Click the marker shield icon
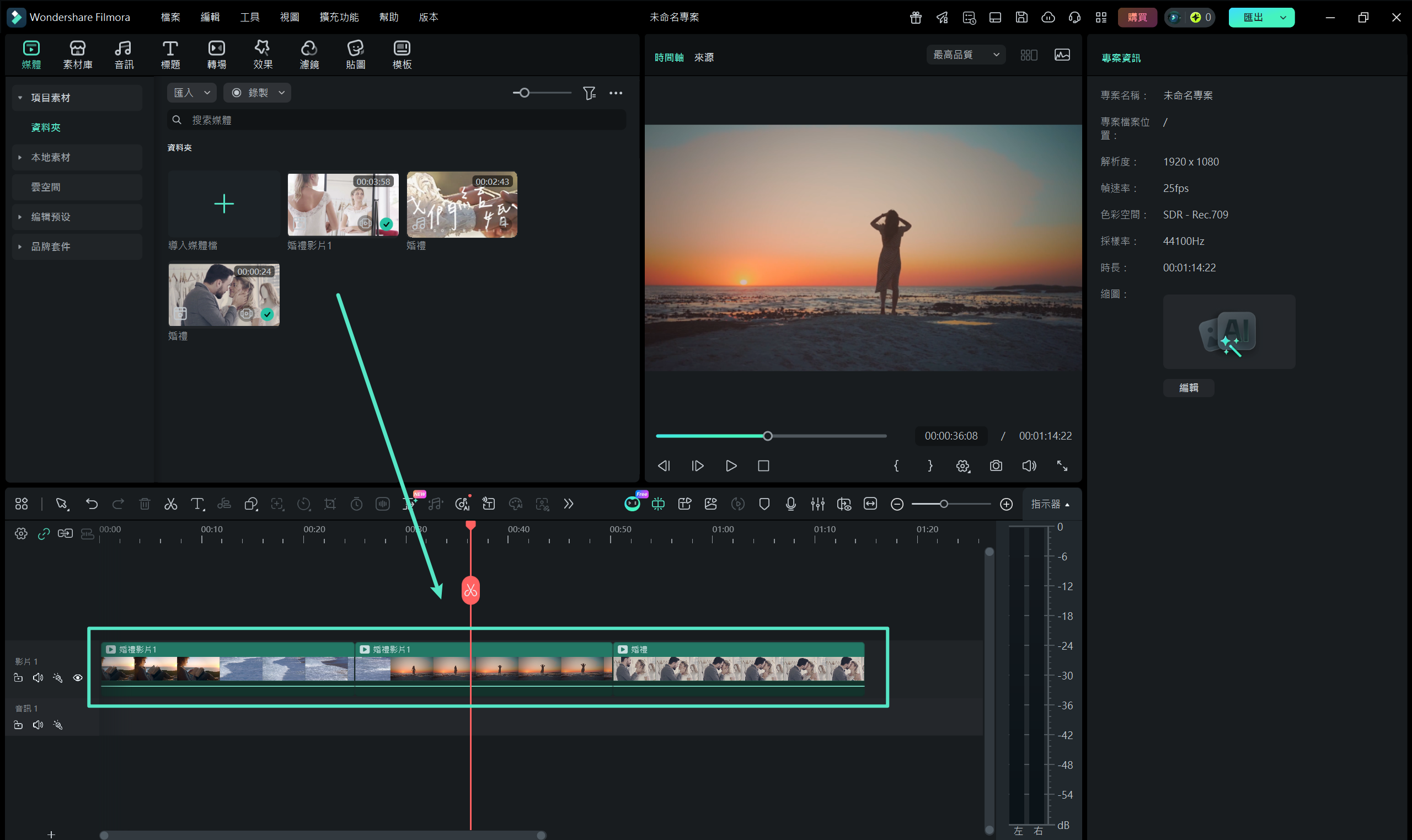The width and height of the screenshot is (1412, 840). (x=764, y=504)
